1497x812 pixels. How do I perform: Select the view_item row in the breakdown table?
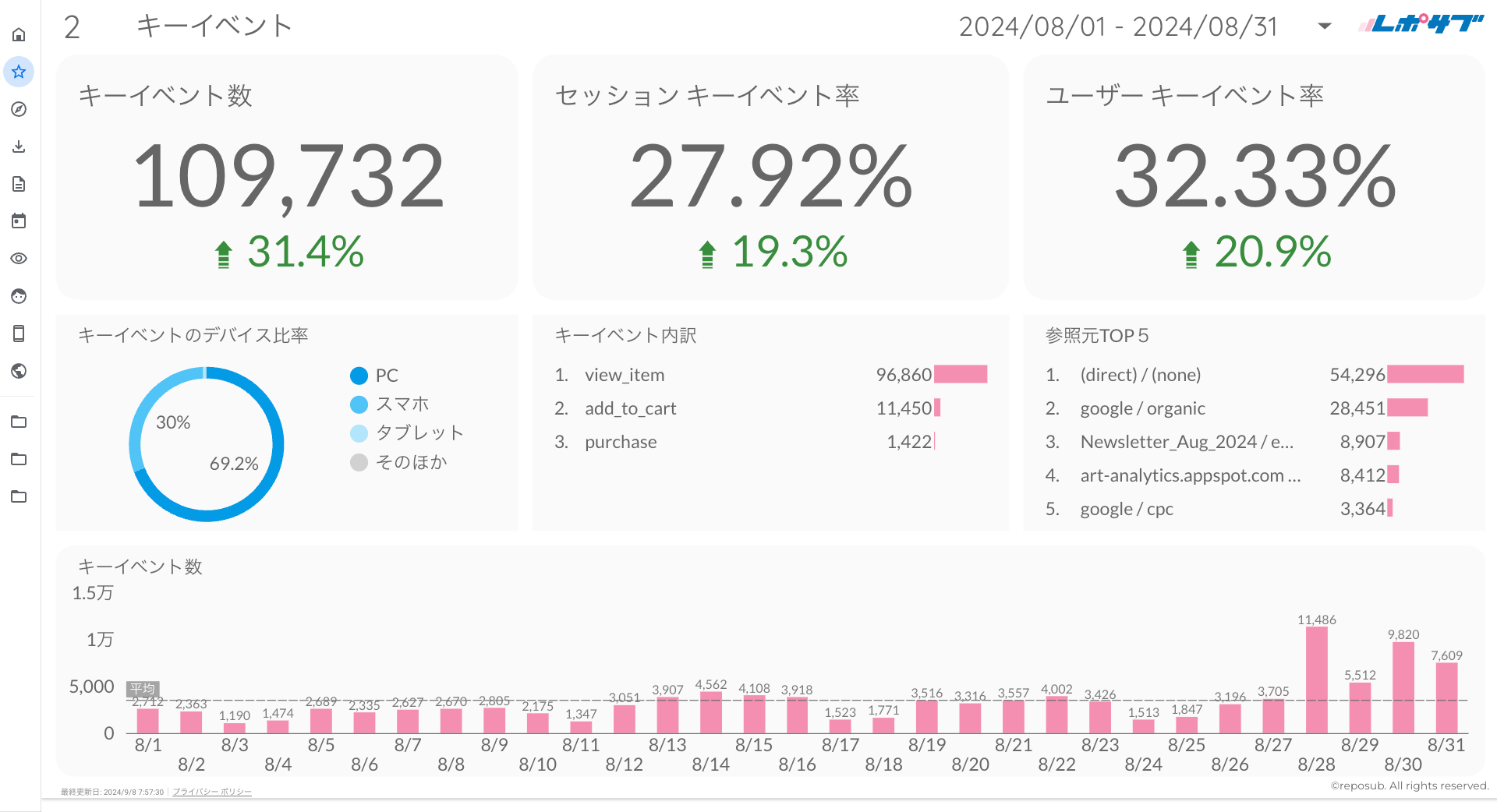click(x=625, y=375)
